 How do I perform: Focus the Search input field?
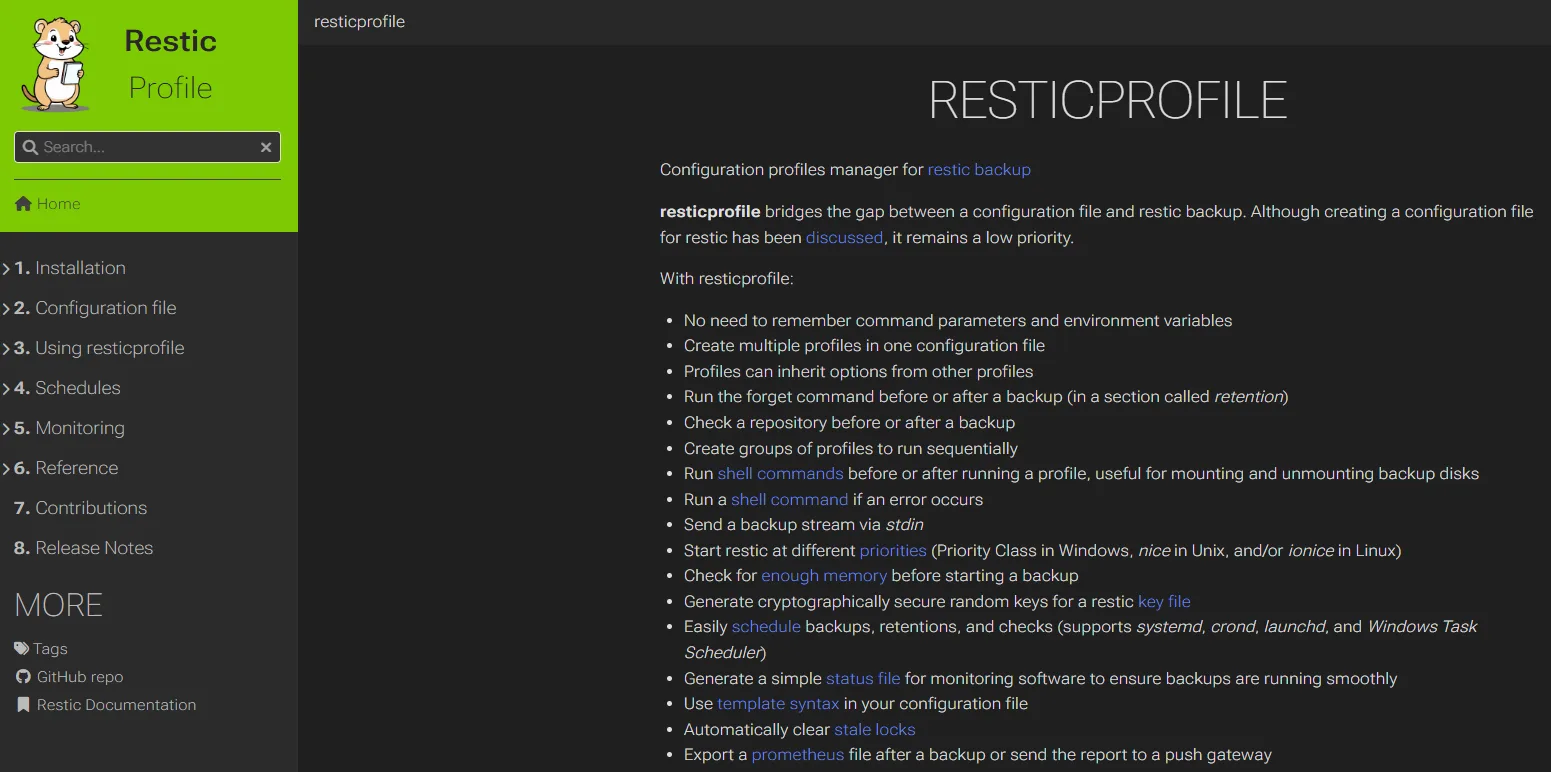[x=148, y=147]
